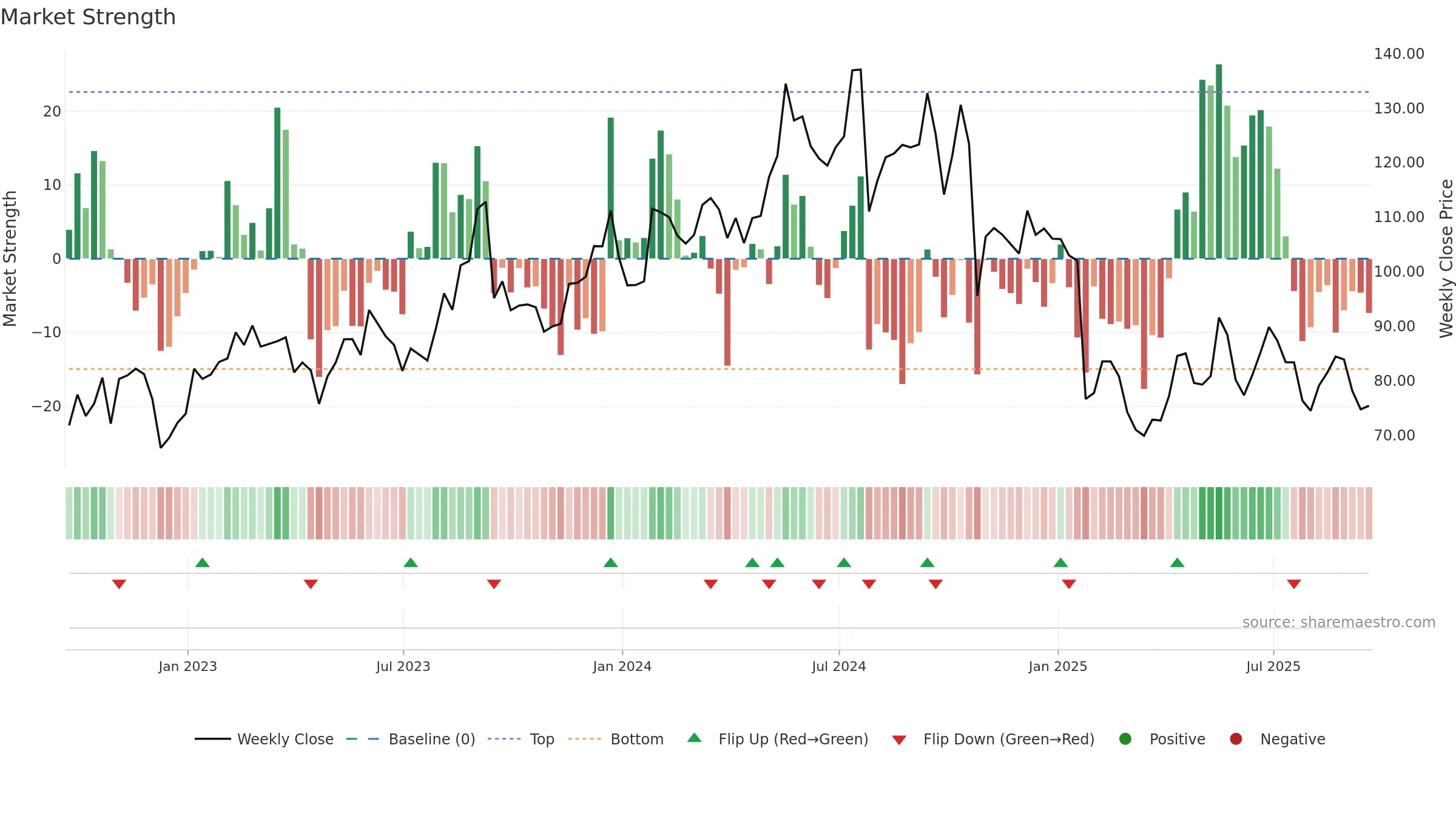Click the −20 market strength axis value
The image size is (1456, 819).
coord(47,406)
